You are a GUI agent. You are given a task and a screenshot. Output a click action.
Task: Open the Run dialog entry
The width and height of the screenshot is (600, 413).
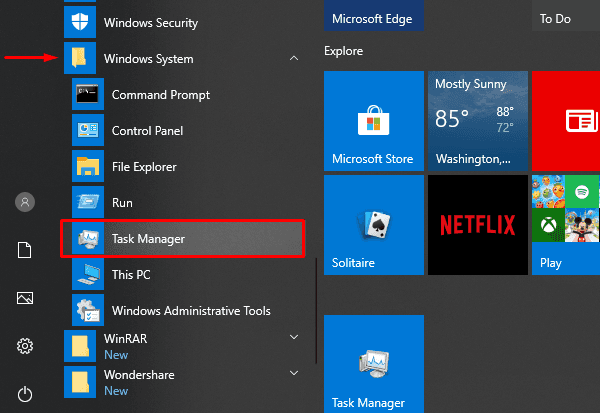122,203
